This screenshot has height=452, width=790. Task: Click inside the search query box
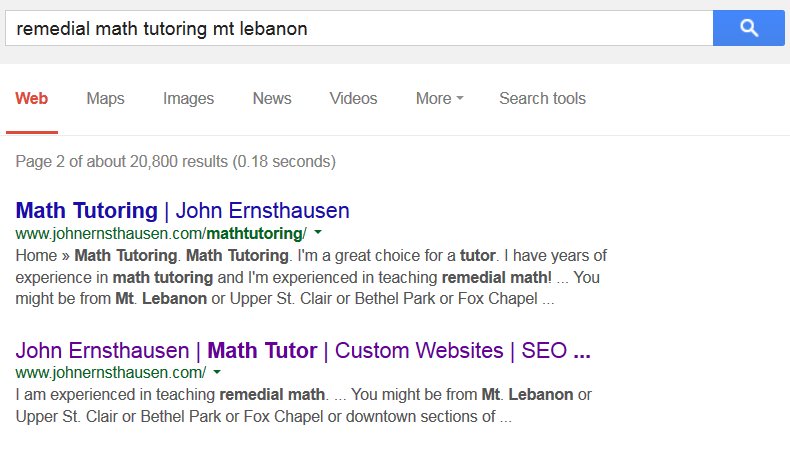(359, 28)
